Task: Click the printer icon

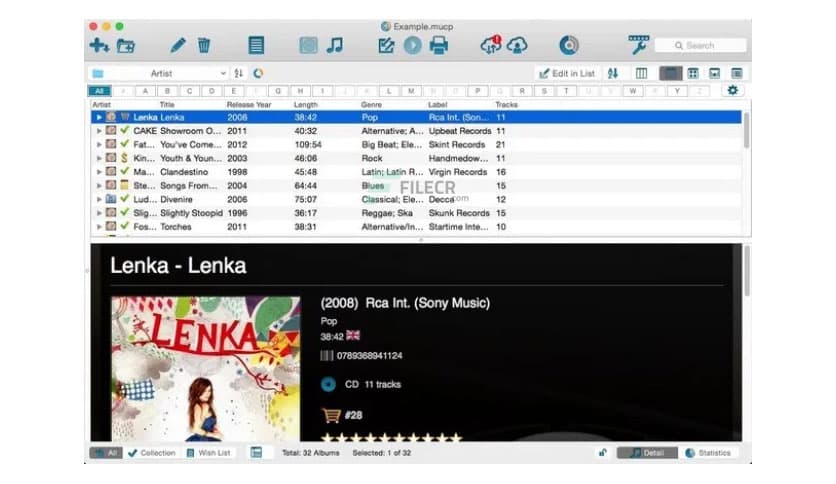Action: coord(439,45)
